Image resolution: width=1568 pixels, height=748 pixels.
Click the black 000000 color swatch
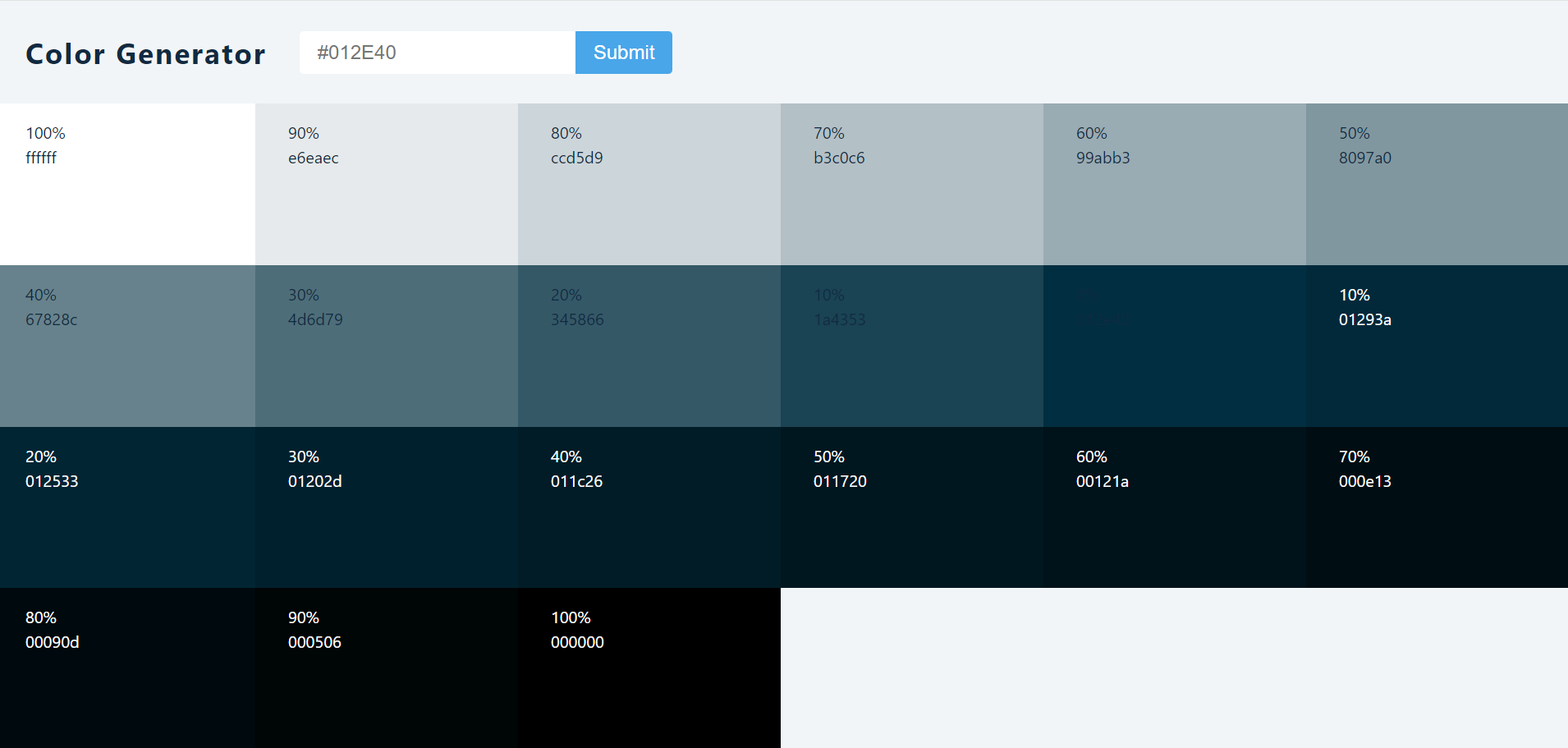tap(649, 668)
